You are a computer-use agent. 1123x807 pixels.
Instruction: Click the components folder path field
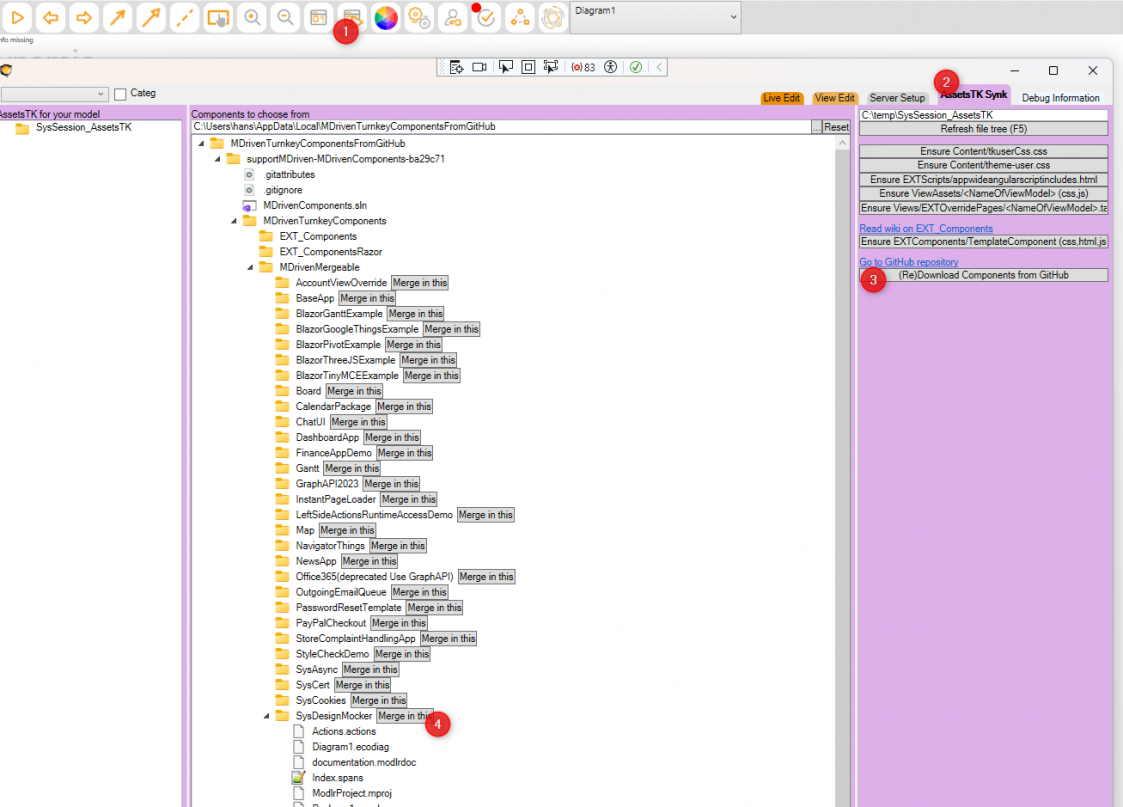click(501, 127)
